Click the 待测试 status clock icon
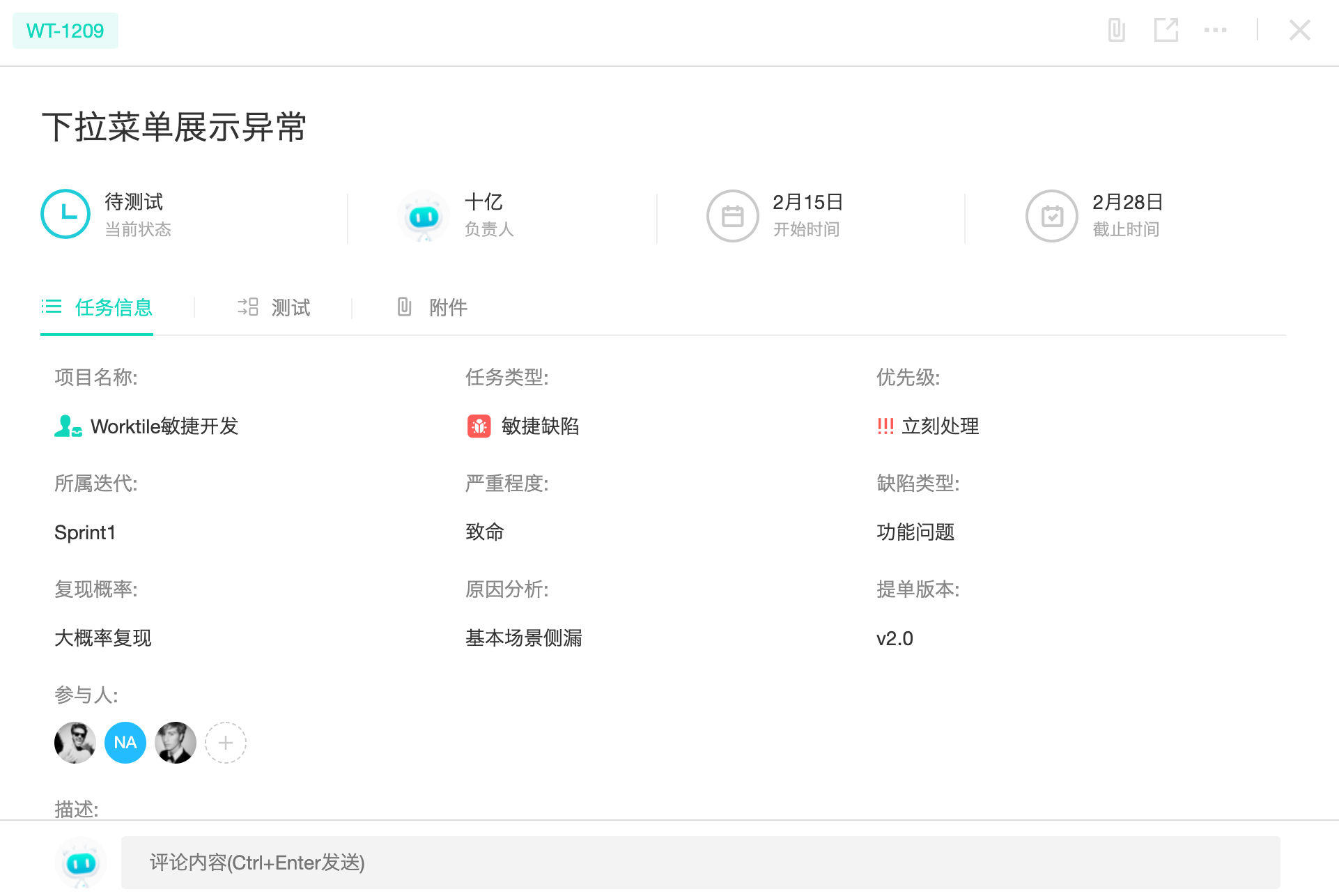 click(x=65, y=215)
